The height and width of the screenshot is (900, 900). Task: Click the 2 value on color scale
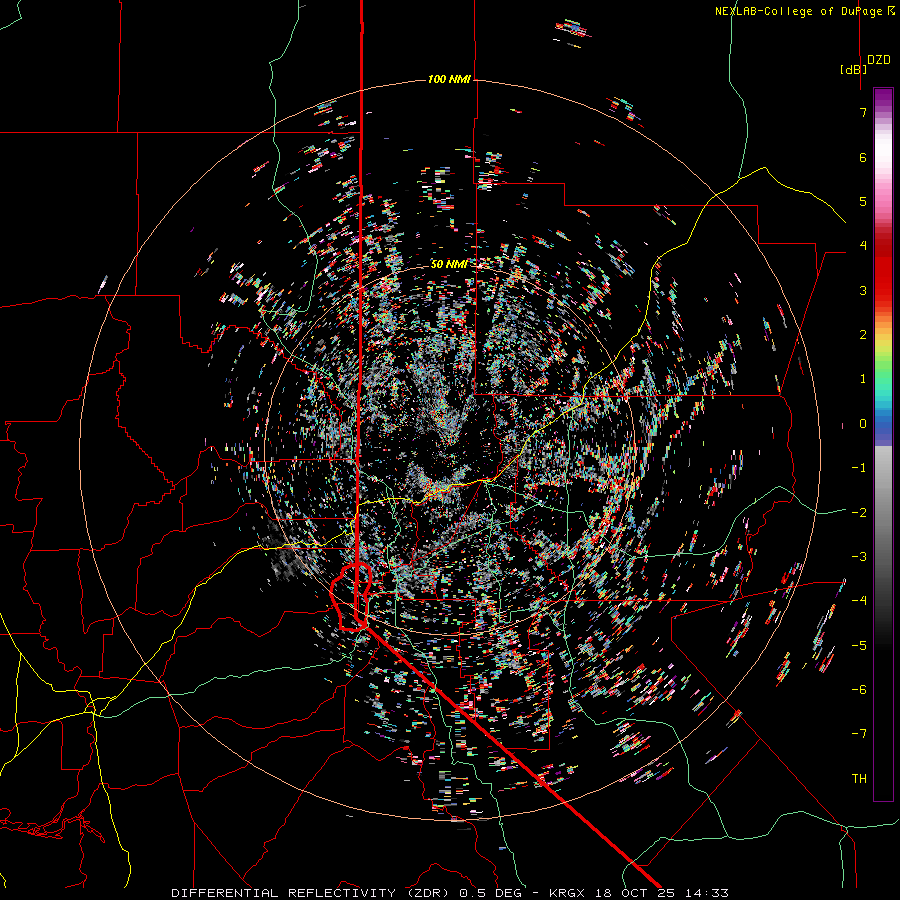pyautogui.click(x=863, y=335)
